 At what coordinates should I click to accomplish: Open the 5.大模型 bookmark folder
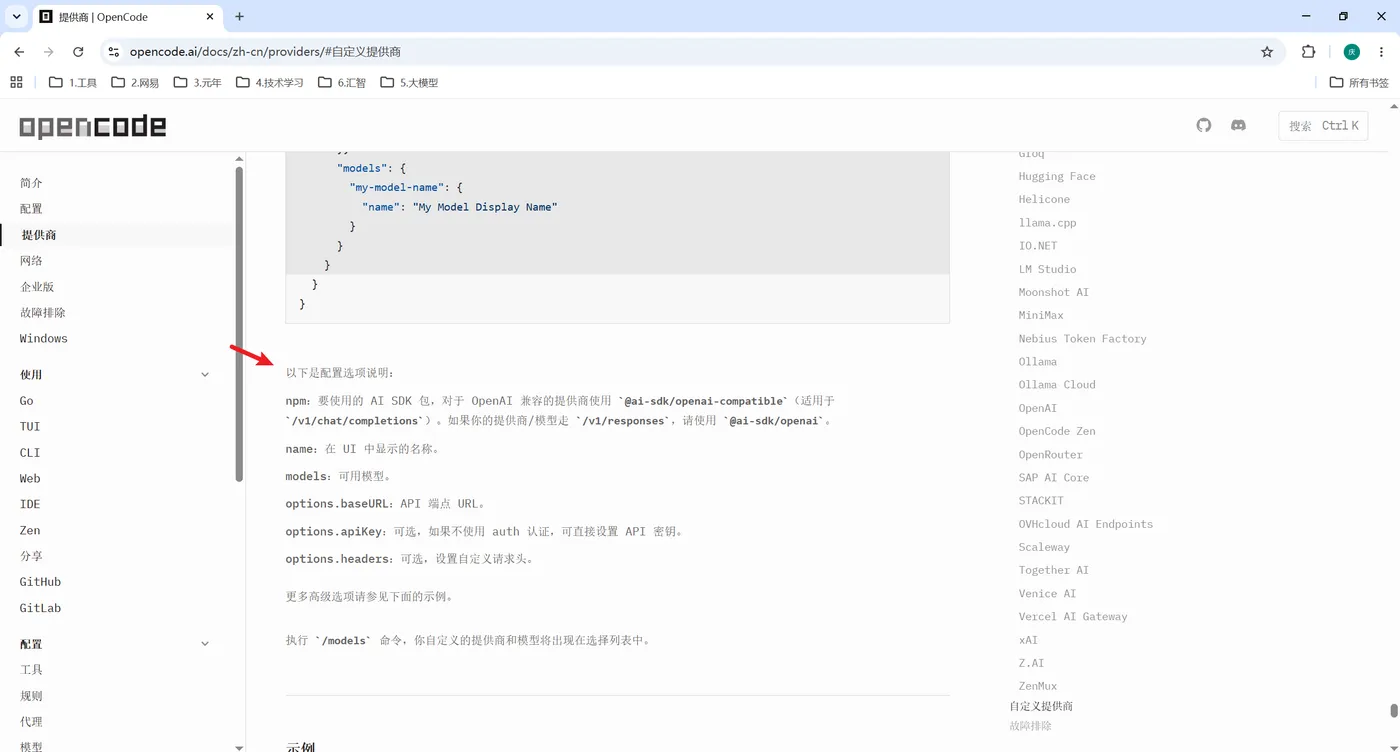click(409, 82)
